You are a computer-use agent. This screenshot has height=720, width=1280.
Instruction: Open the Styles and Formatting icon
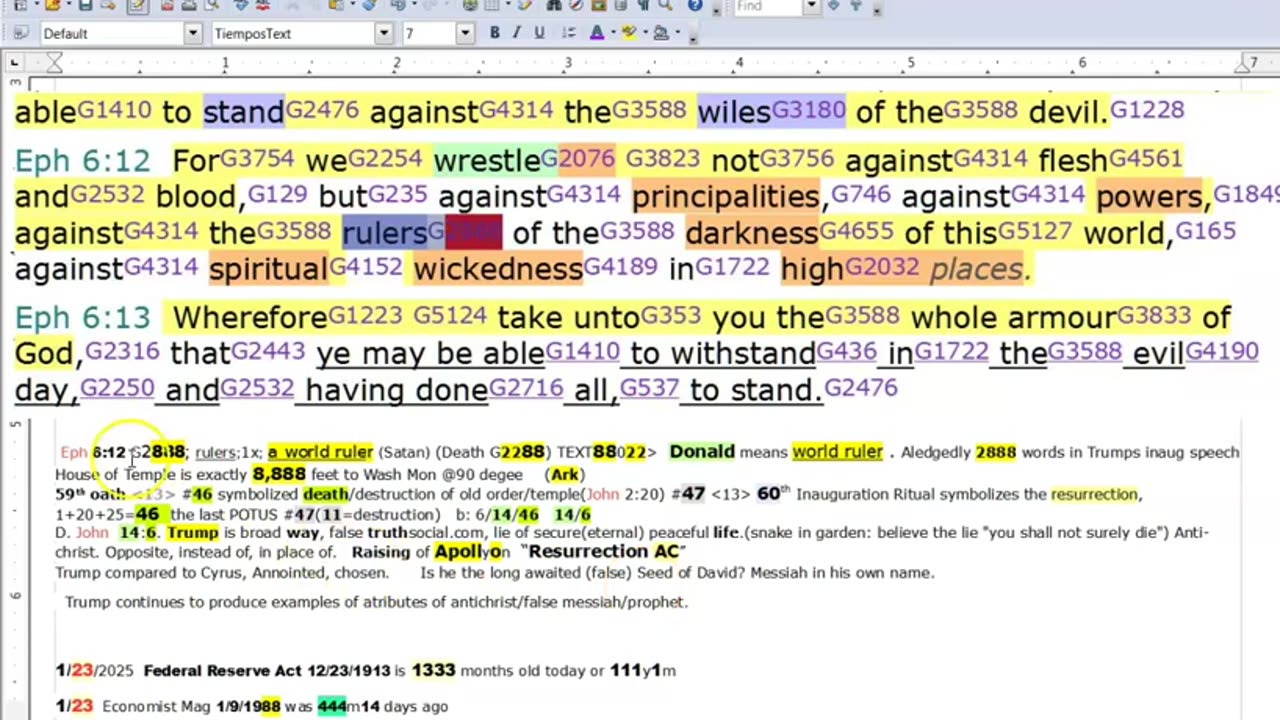tap(20, 33)
